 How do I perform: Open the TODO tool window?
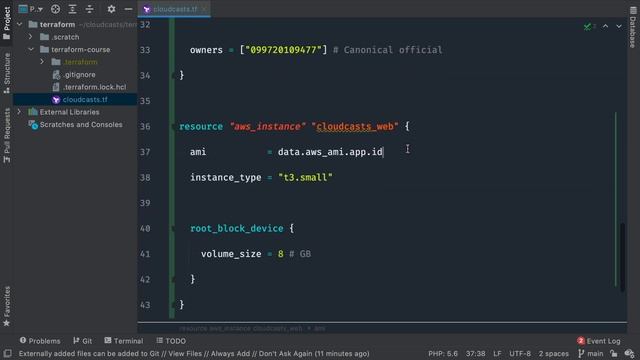171,341
